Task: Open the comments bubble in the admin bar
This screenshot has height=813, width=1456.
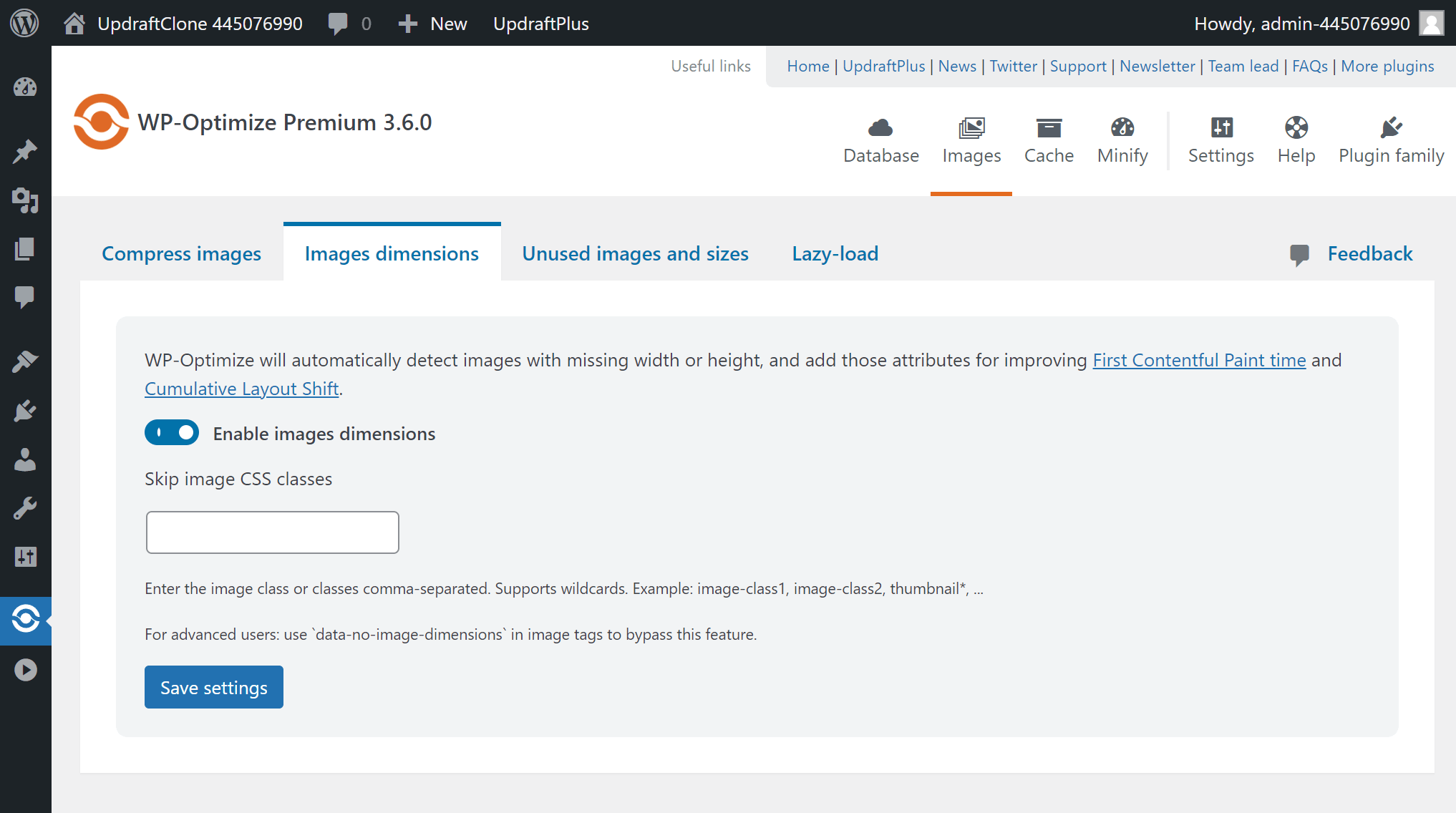Action: 338,24
